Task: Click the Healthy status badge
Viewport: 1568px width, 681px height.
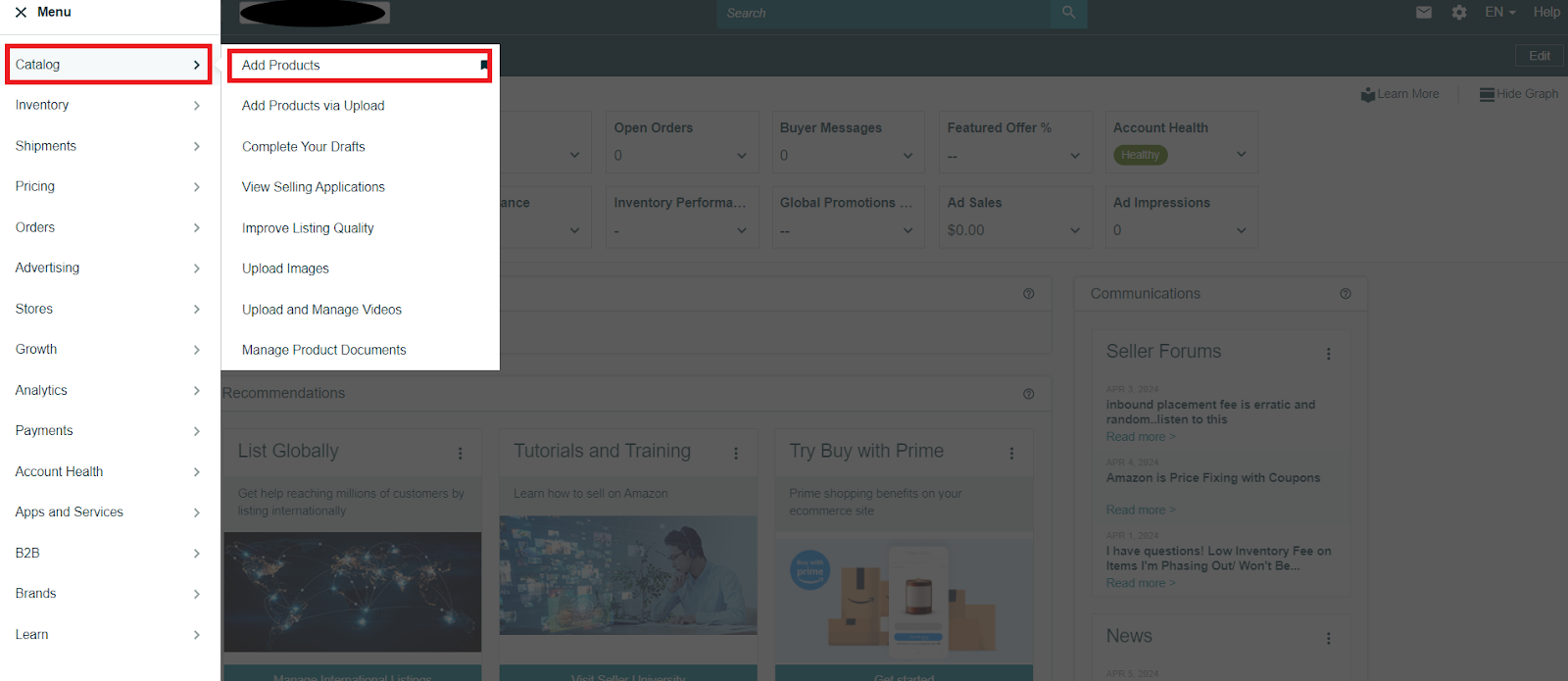Action: [1140, 155]
